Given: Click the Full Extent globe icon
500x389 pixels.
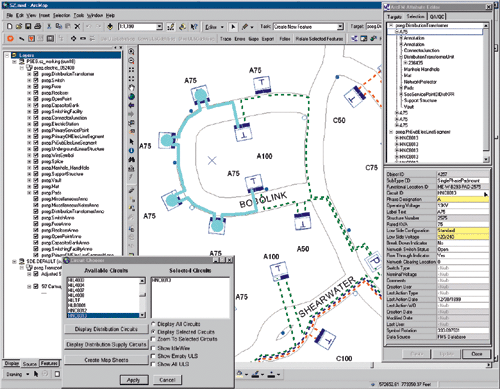Looking at the screenshot, I should [x=131, y=97].
